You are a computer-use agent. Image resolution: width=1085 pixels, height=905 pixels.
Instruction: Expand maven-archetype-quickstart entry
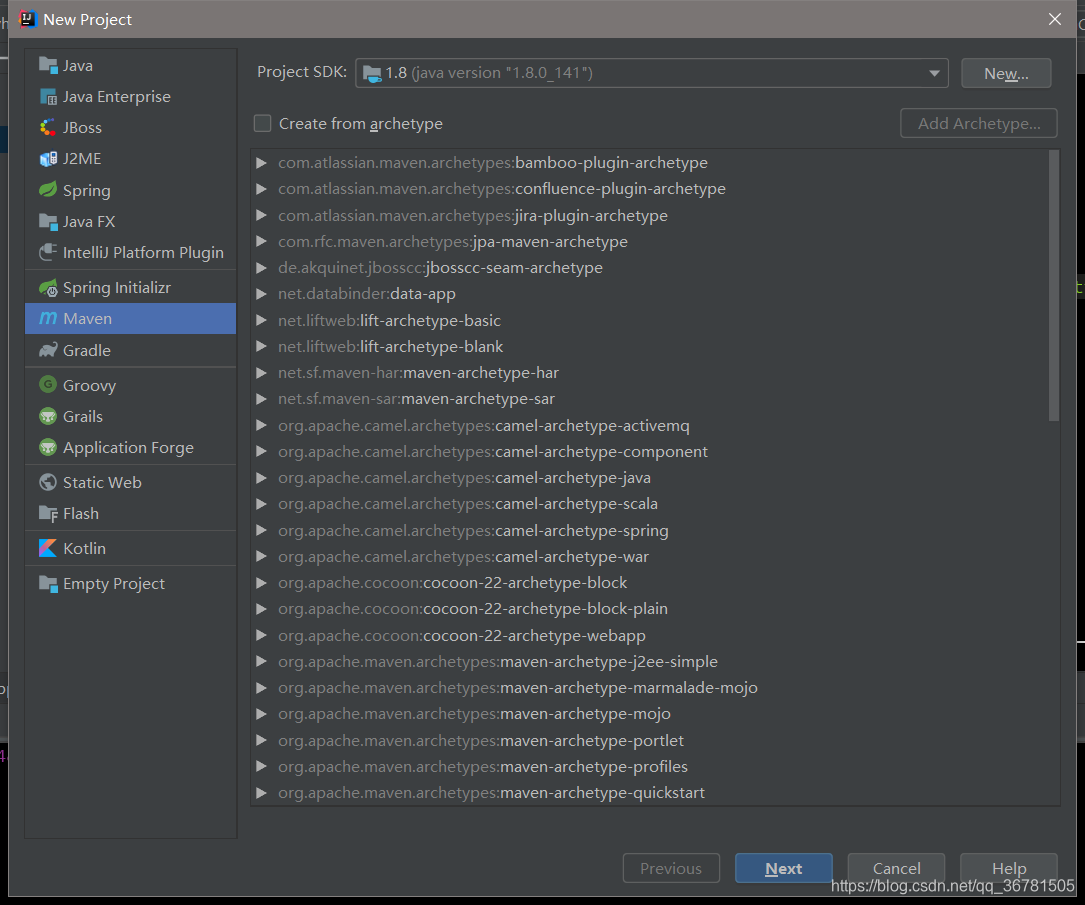click(262, 793)
